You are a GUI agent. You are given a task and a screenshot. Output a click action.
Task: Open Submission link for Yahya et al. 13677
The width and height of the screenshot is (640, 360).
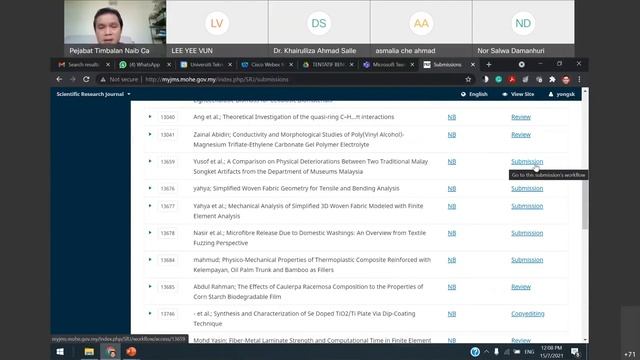(x=527, y=206)
